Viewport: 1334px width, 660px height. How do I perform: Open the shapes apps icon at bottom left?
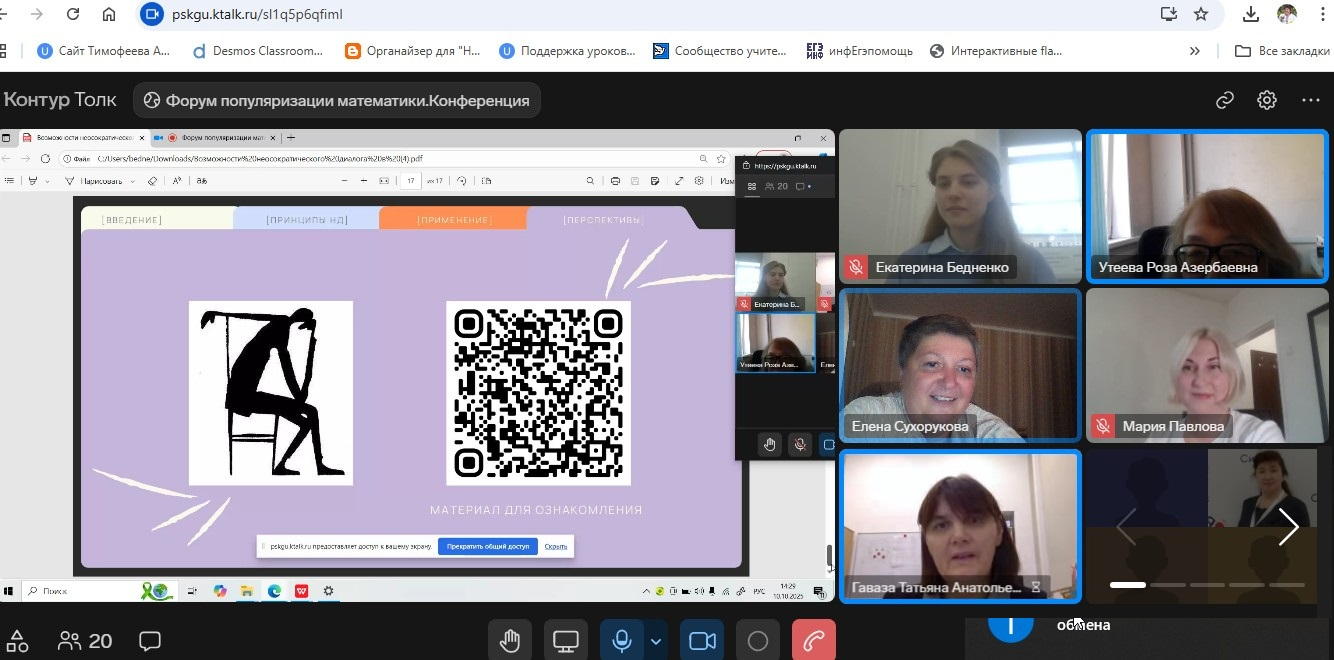tap(18, 641)
